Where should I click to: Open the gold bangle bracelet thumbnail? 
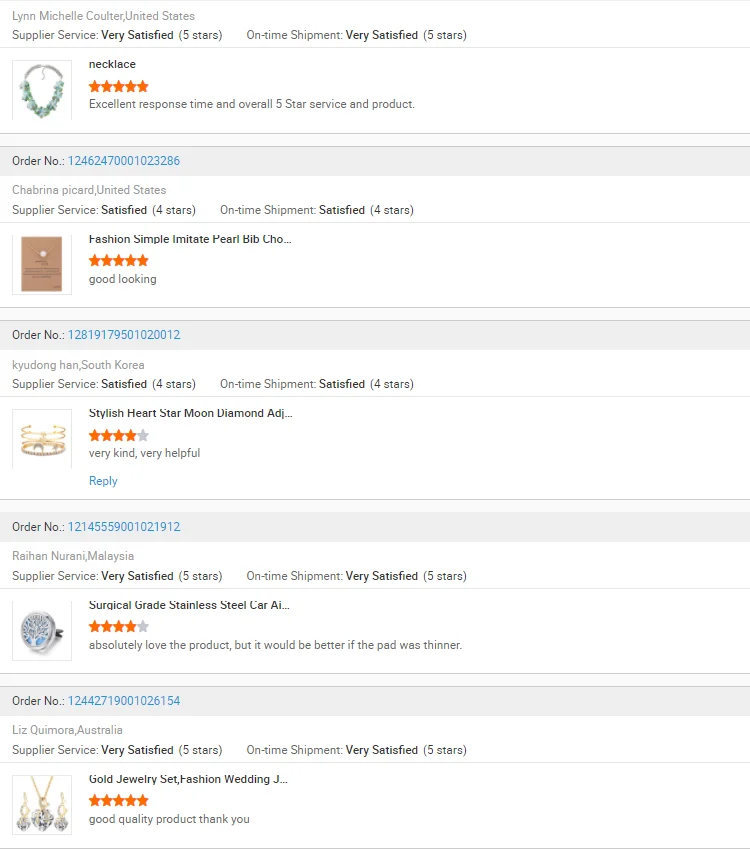(42, 439)
